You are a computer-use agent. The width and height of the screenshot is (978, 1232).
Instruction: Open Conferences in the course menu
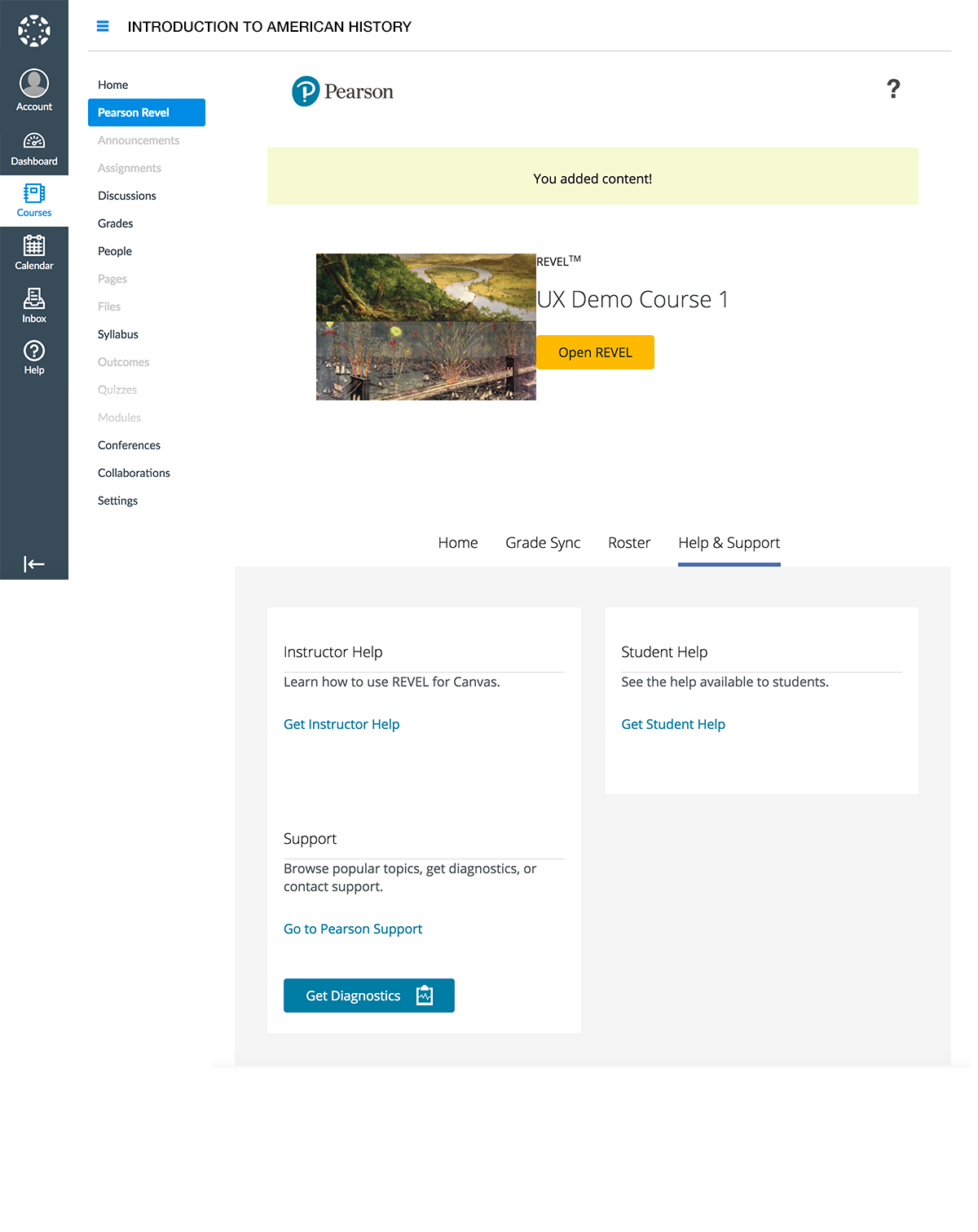click(x=130, y=445)
